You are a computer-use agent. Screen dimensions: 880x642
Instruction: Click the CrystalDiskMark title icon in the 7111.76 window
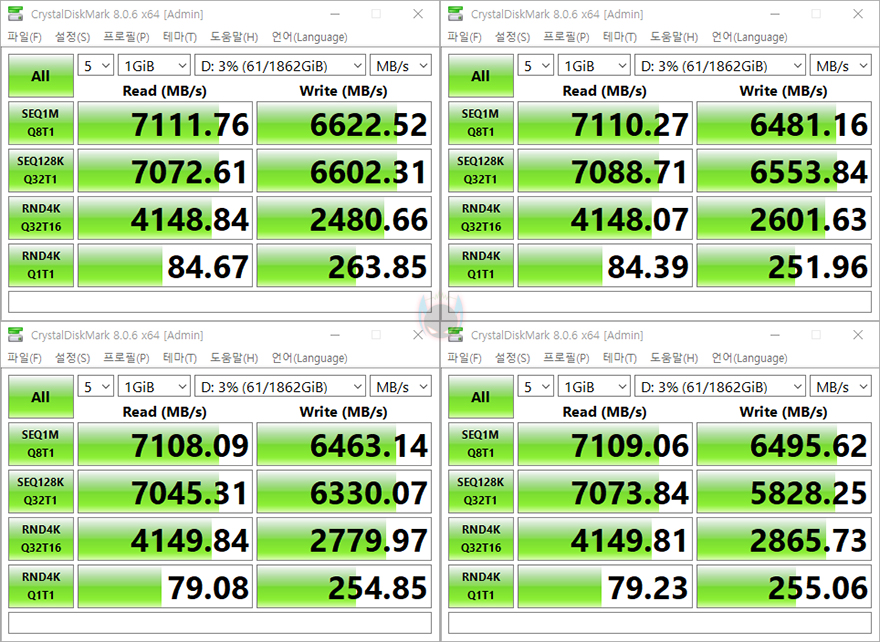[x=16, y=14]
